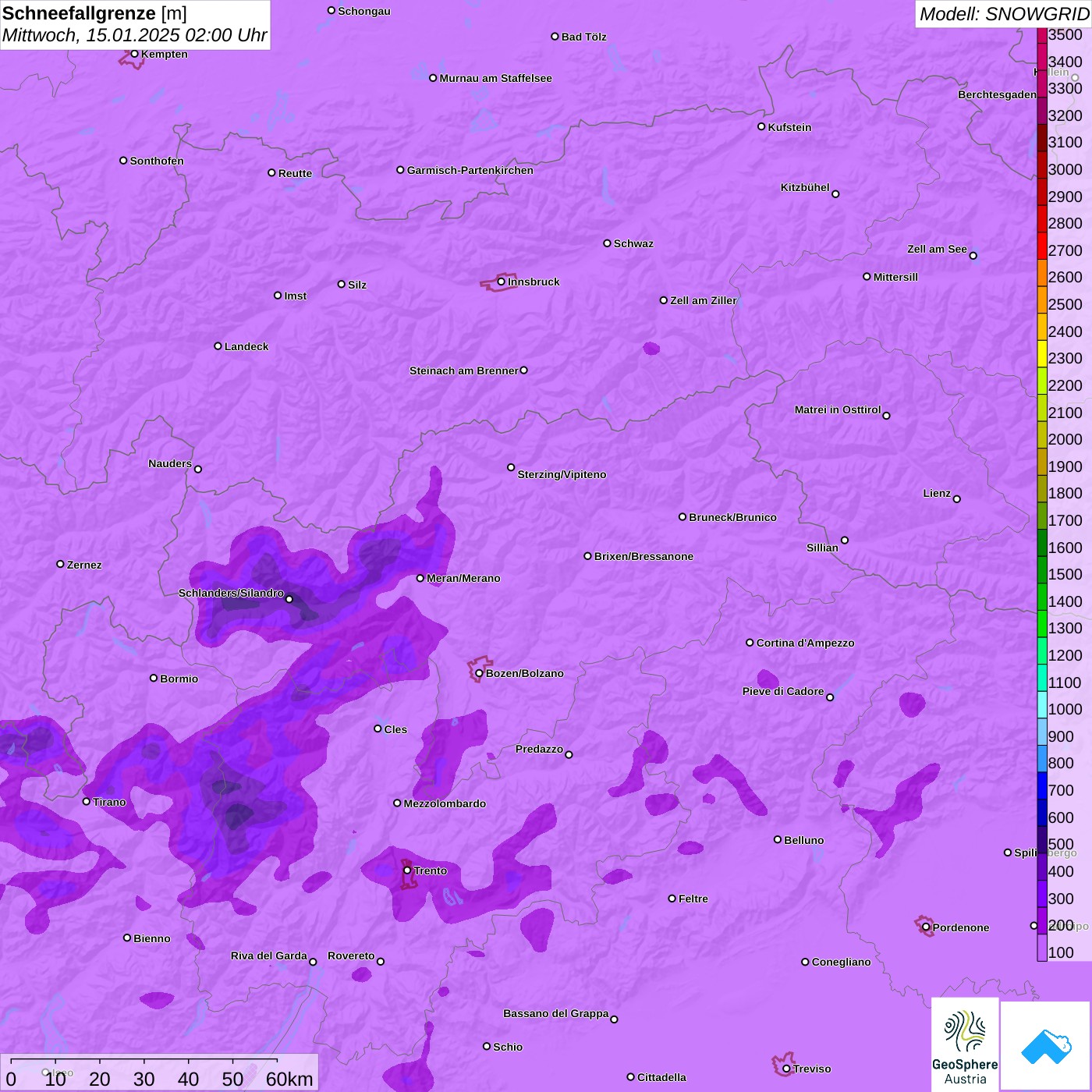
Task: Click the Schio marker dot
Action: 487,1047
